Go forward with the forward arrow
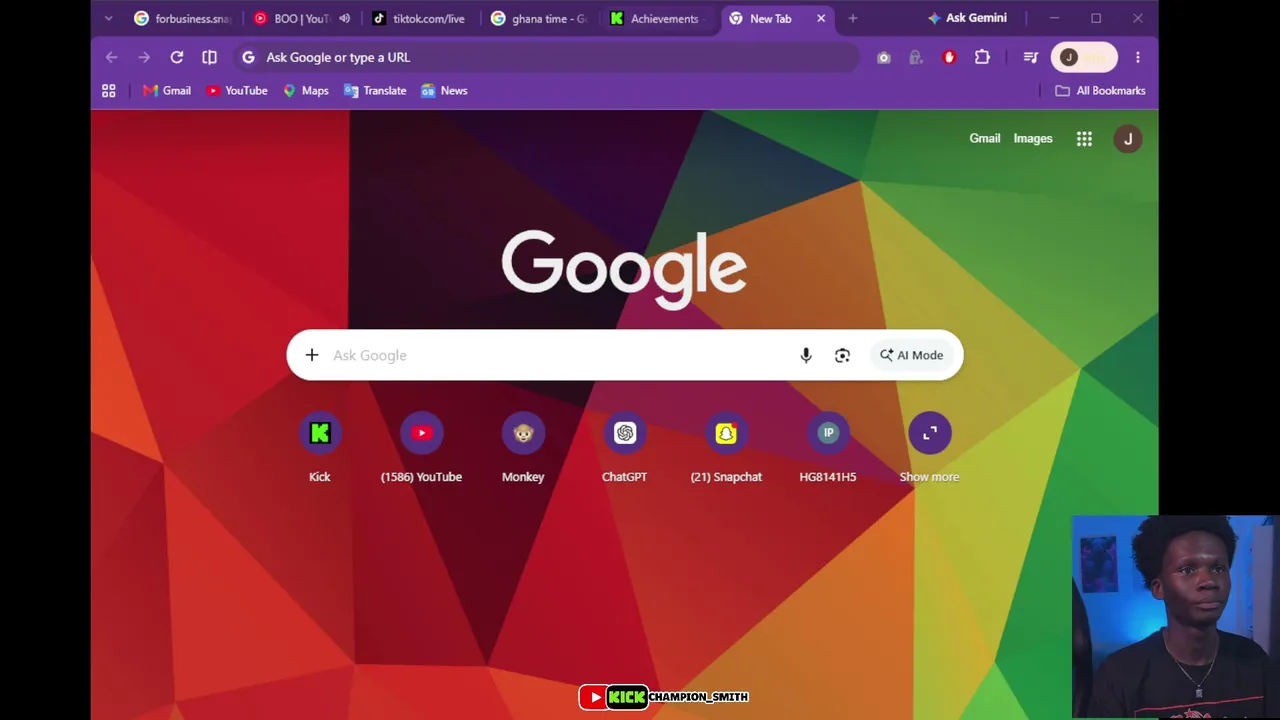 (144, 57)
